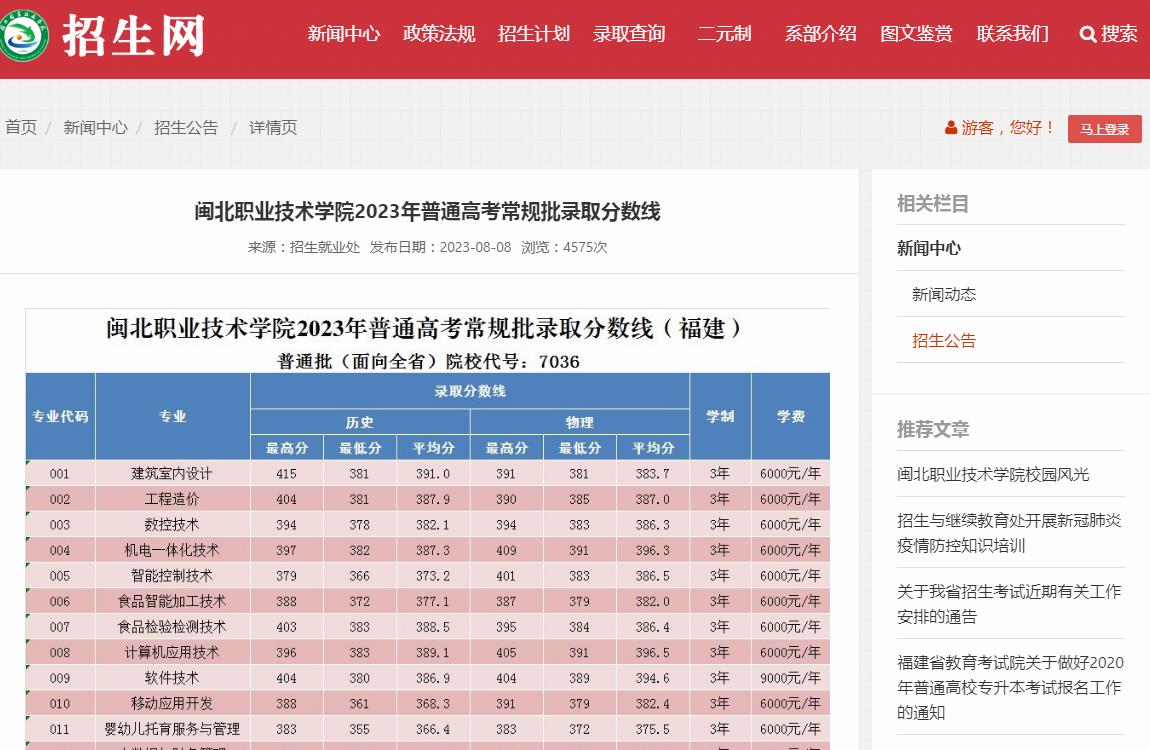Click the 建筑室内设计 major cell

pos(172,474)
